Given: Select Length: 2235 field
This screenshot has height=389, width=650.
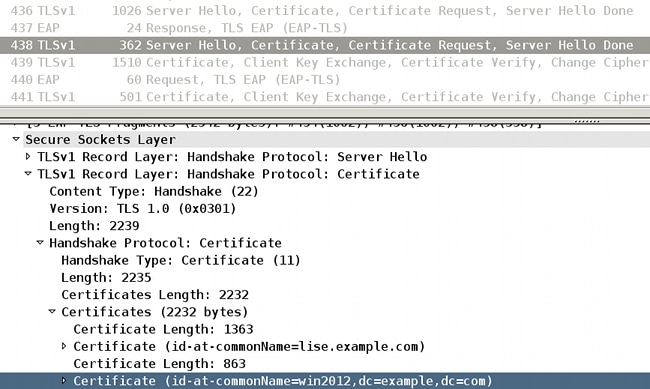Looking at the screenshot, I should 106,277.
